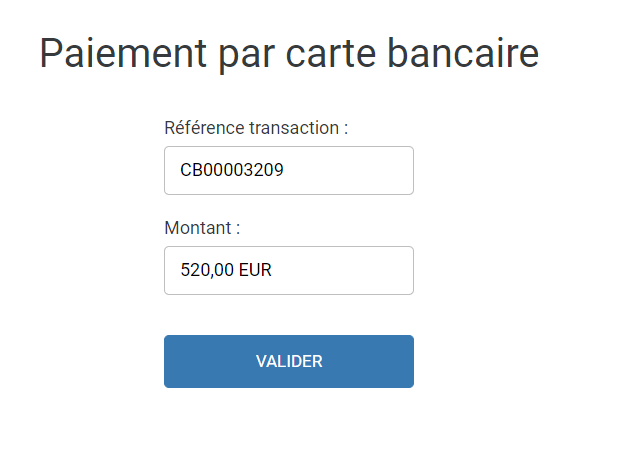Submit the payment with the blue VALIDER button
The height and width of the screenshot is (475, 623).
pyautogui.click(x=289, y=361)
